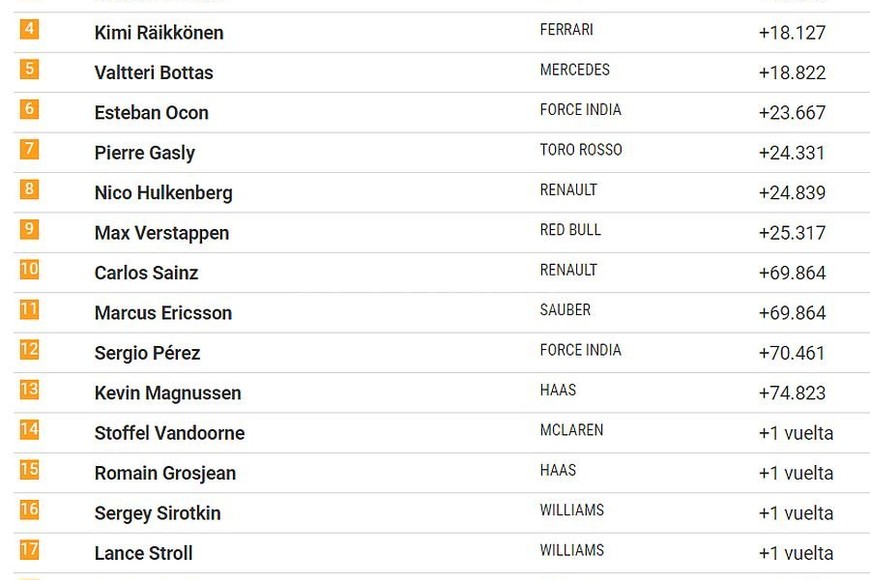
Task: Select driver name Esteban Ocon
Action: pyautogui.click(x=151, y=113)
